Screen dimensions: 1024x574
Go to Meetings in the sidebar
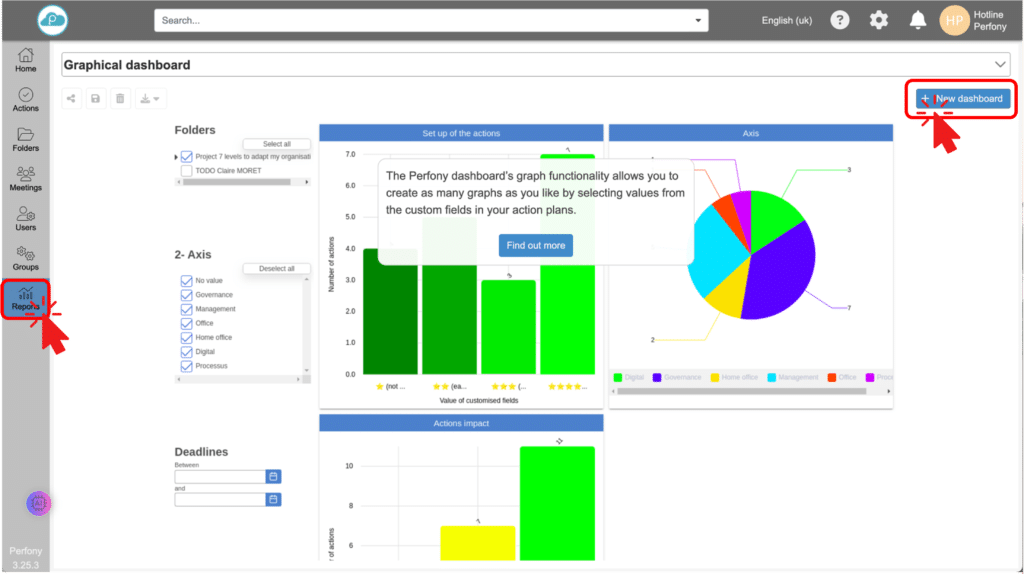25,179
